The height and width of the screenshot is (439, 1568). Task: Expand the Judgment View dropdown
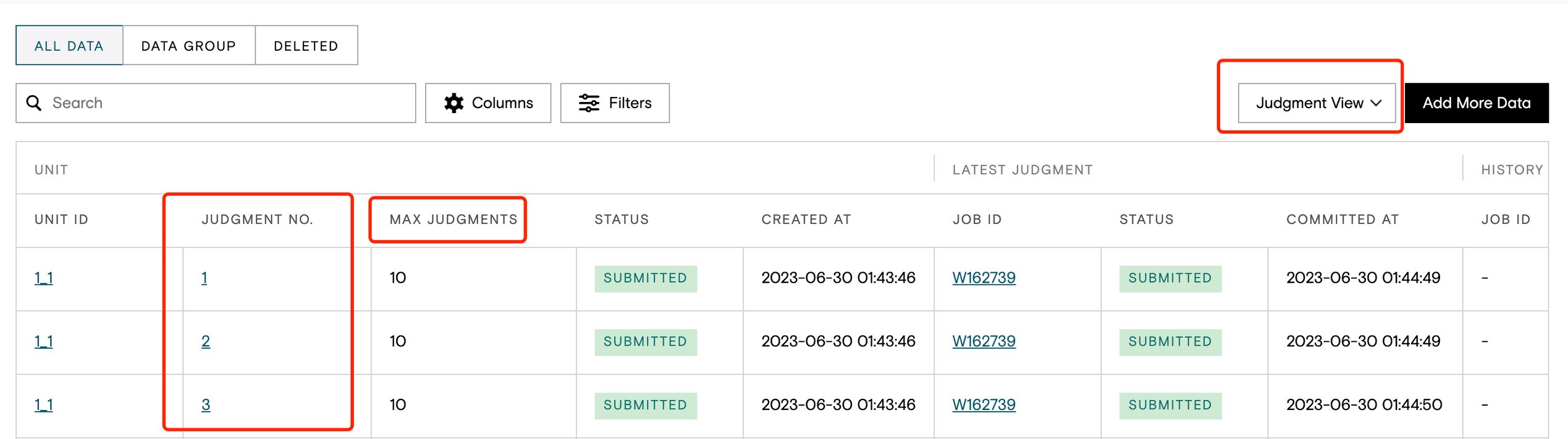pos(1317,103)
